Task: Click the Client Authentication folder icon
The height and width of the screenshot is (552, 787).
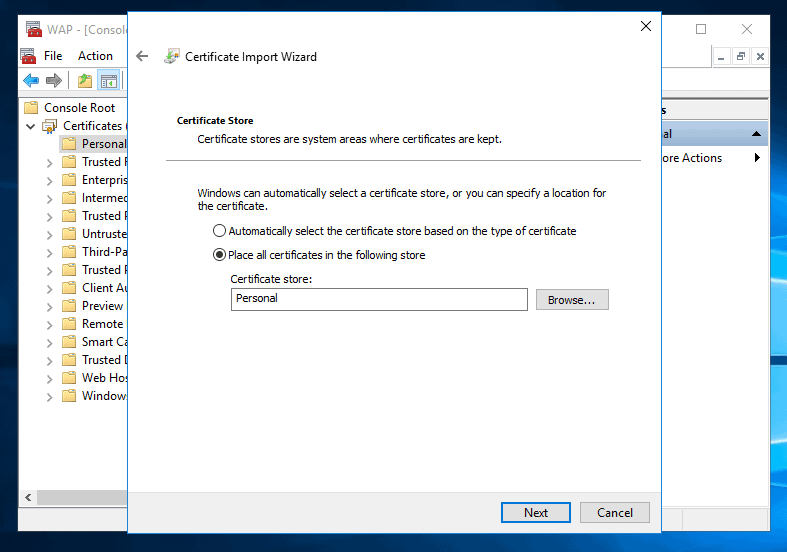Action: pos(69,288)
